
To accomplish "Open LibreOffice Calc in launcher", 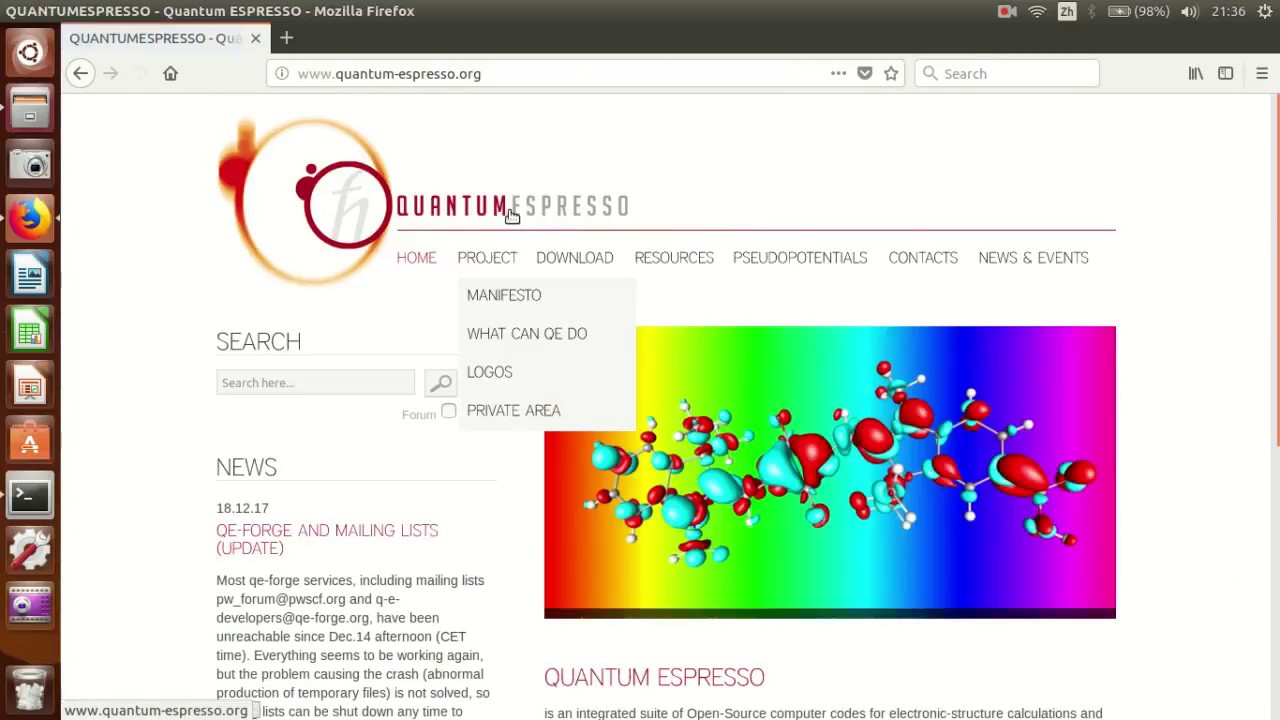I will click(x=30, y=329).
